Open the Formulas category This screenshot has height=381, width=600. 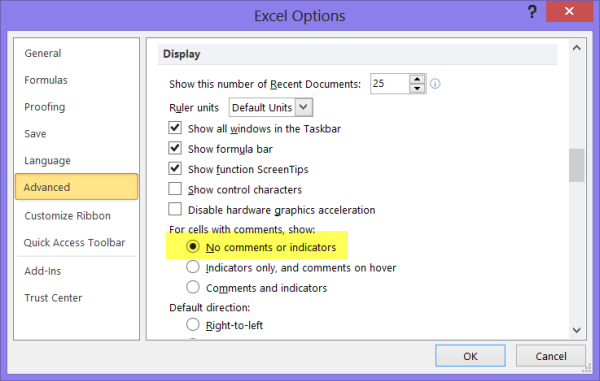pos(77,80)
